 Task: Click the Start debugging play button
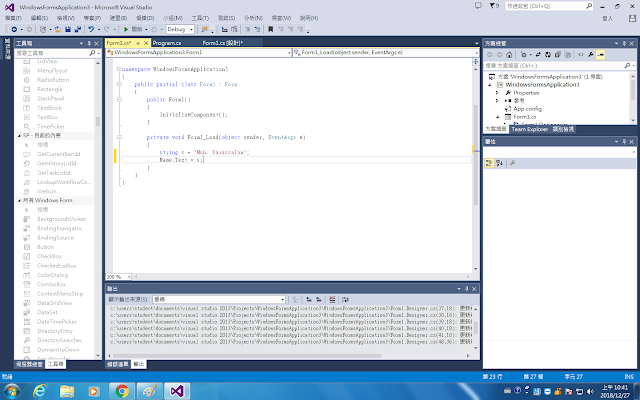click(126, 30)
